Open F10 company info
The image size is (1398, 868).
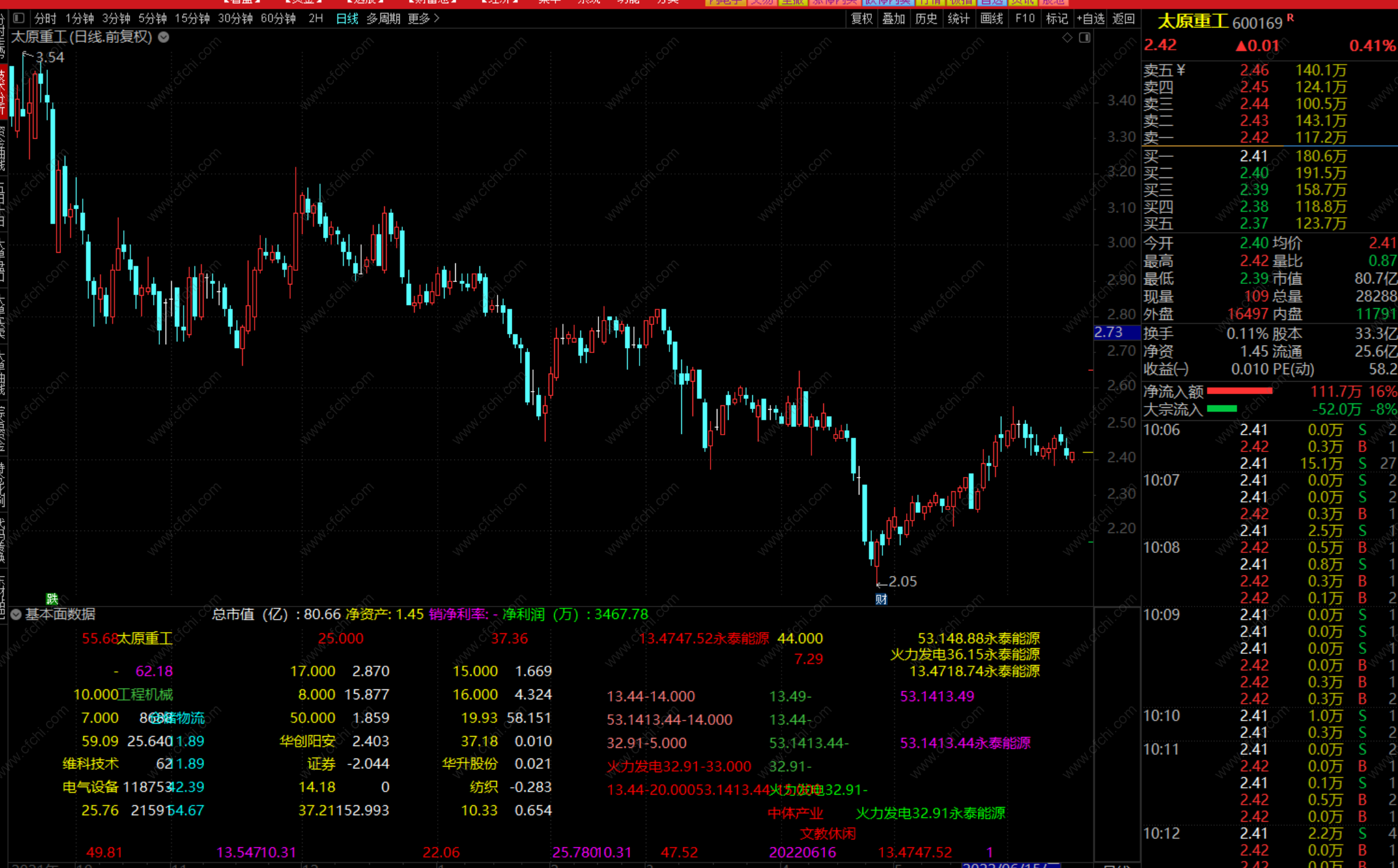coord(1024,19)
